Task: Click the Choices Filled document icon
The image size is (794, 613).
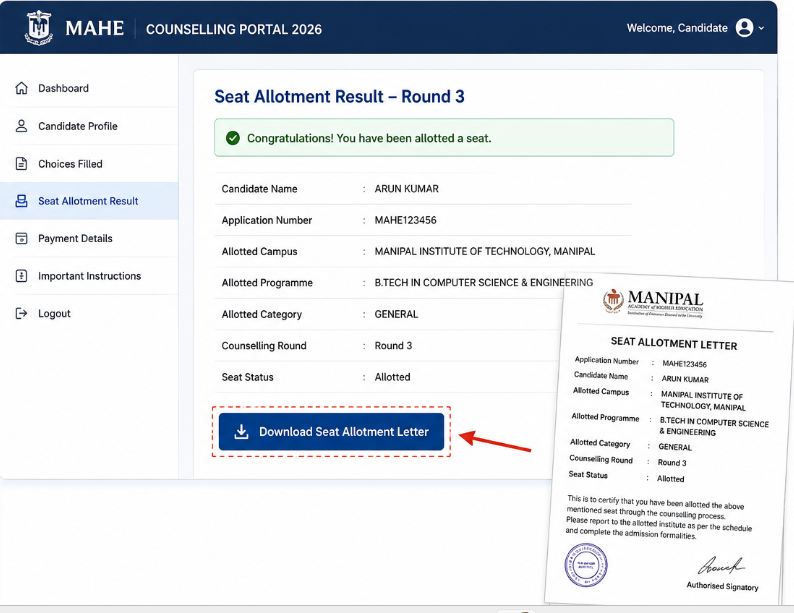Action: 21,164
